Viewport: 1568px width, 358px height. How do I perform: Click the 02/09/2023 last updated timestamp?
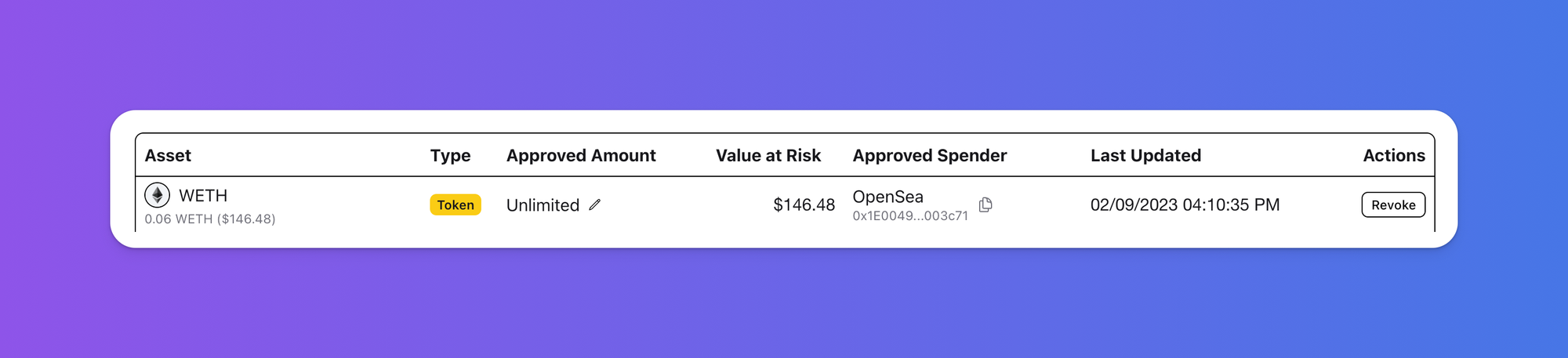[1184, 204]
